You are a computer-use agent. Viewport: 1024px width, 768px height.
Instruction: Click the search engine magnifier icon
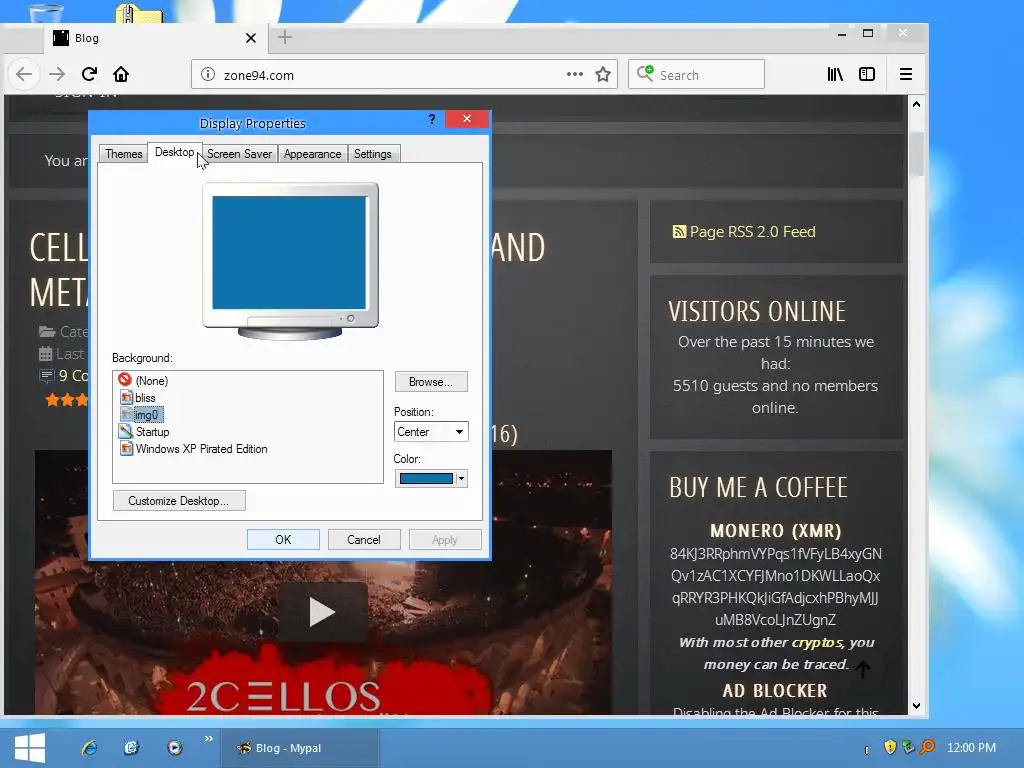point(645,73)
